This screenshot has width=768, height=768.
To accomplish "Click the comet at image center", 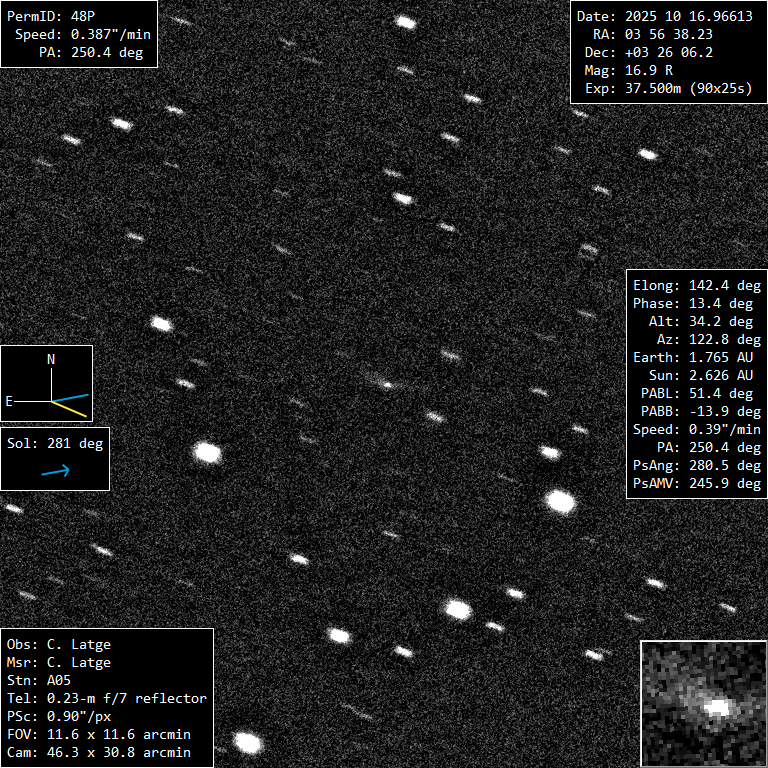I will (386, 384).
